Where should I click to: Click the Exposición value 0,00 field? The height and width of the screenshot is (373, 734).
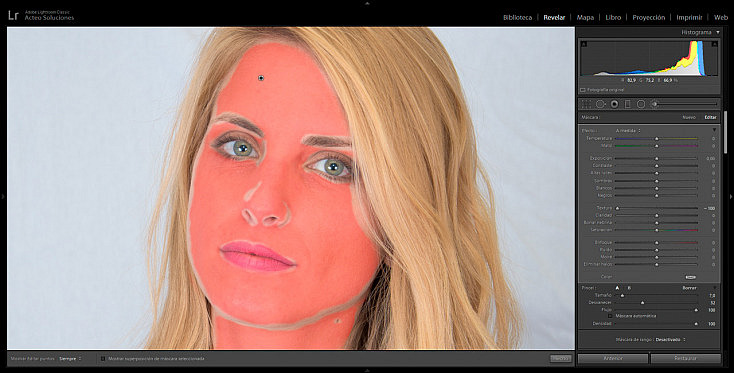pyautogui.click(x=710, y=159)
